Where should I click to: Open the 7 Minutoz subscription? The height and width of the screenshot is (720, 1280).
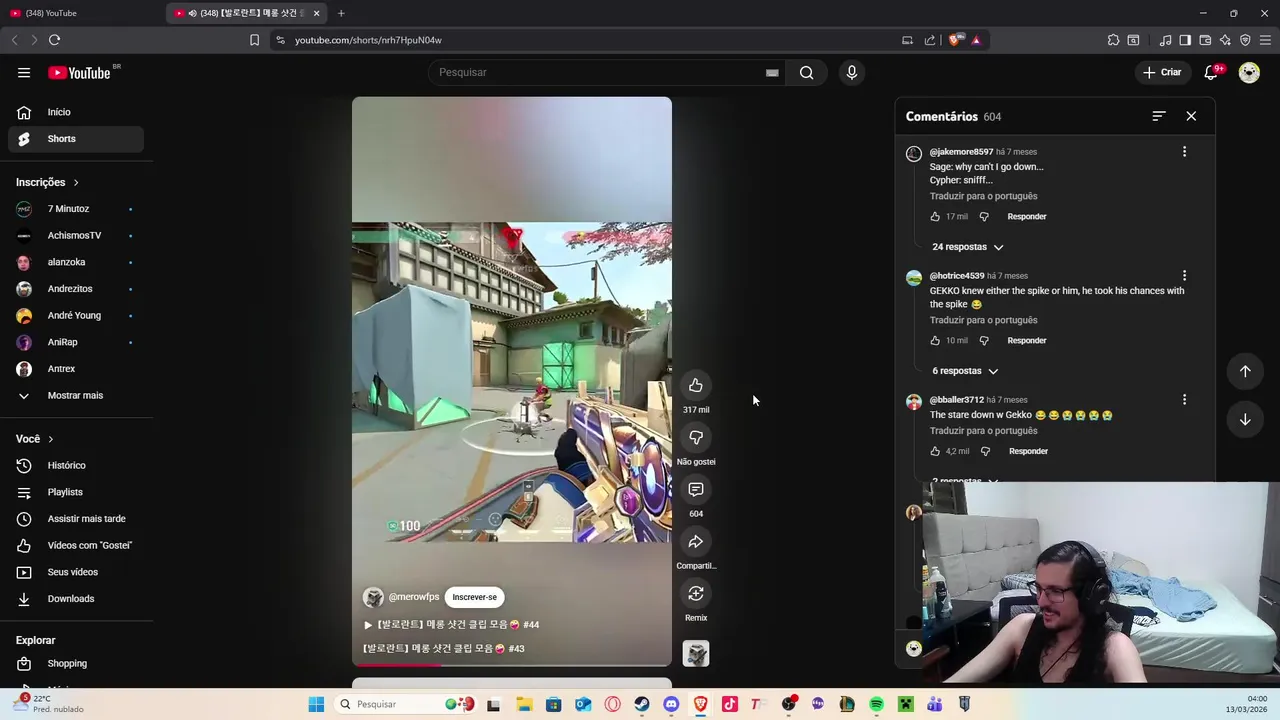[x=76, y=209]
